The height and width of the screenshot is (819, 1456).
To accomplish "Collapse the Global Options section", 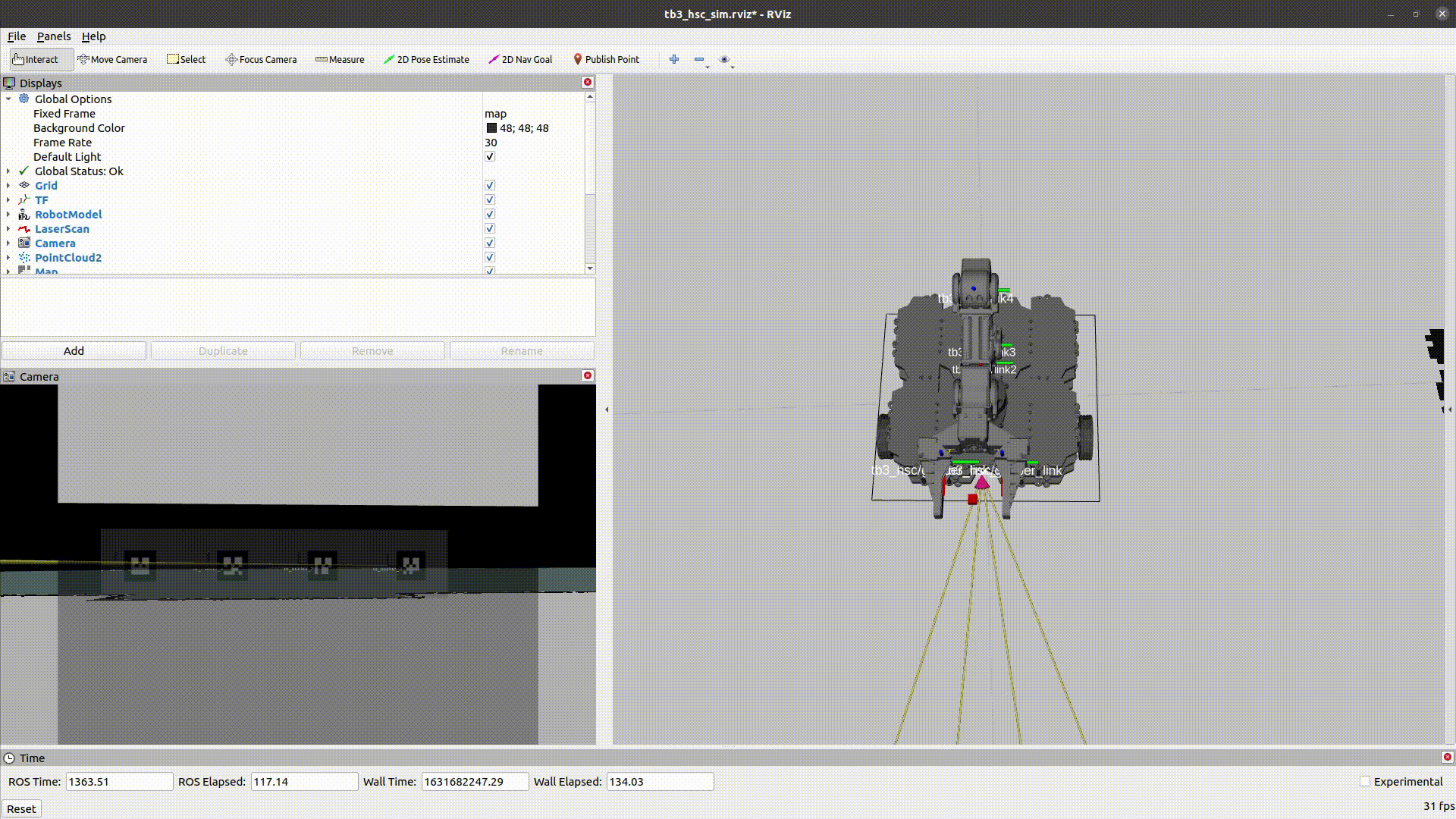I will 8,99.
